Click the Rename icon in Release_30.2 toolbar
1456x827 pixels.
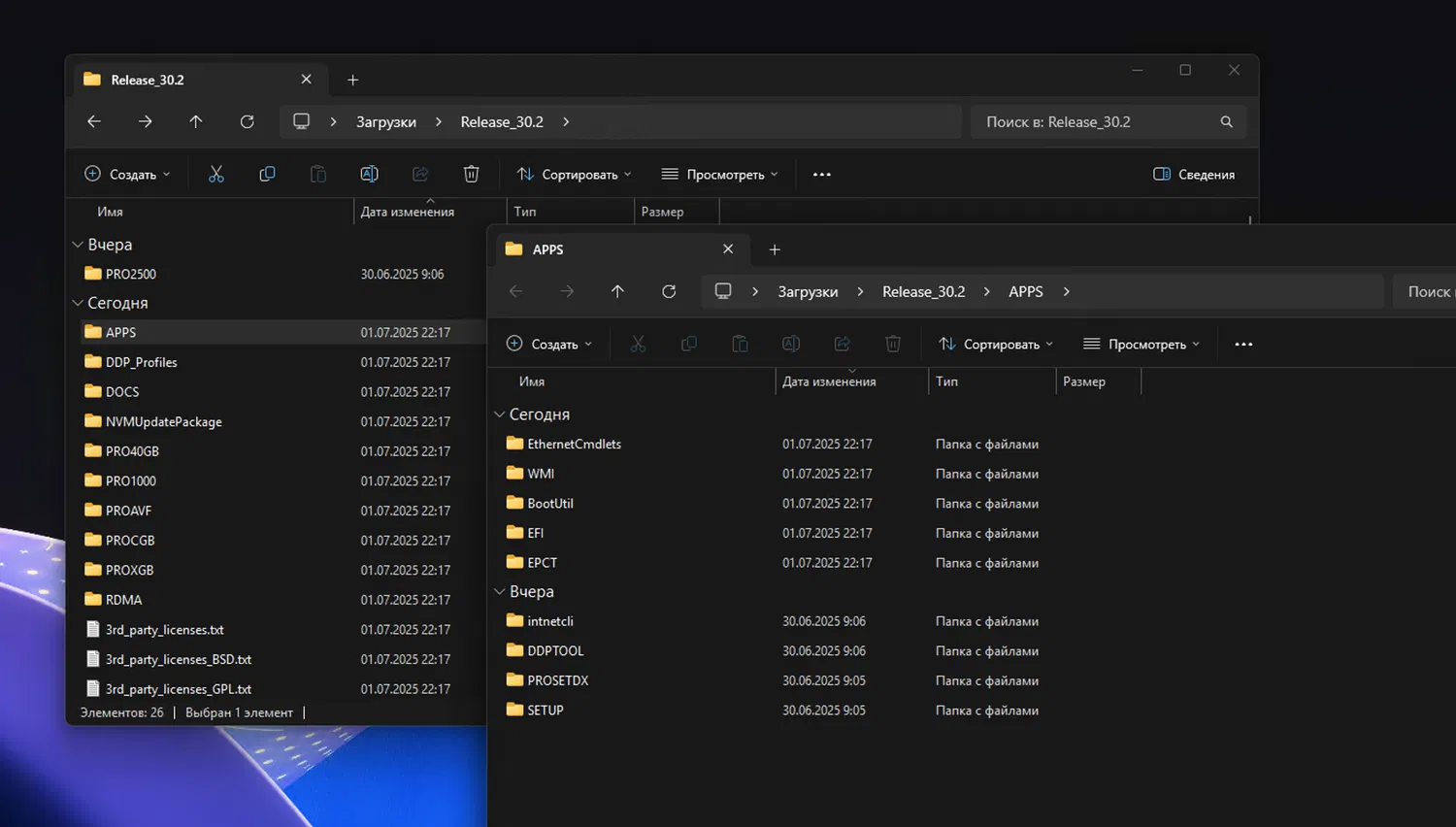tap(369, 174)
